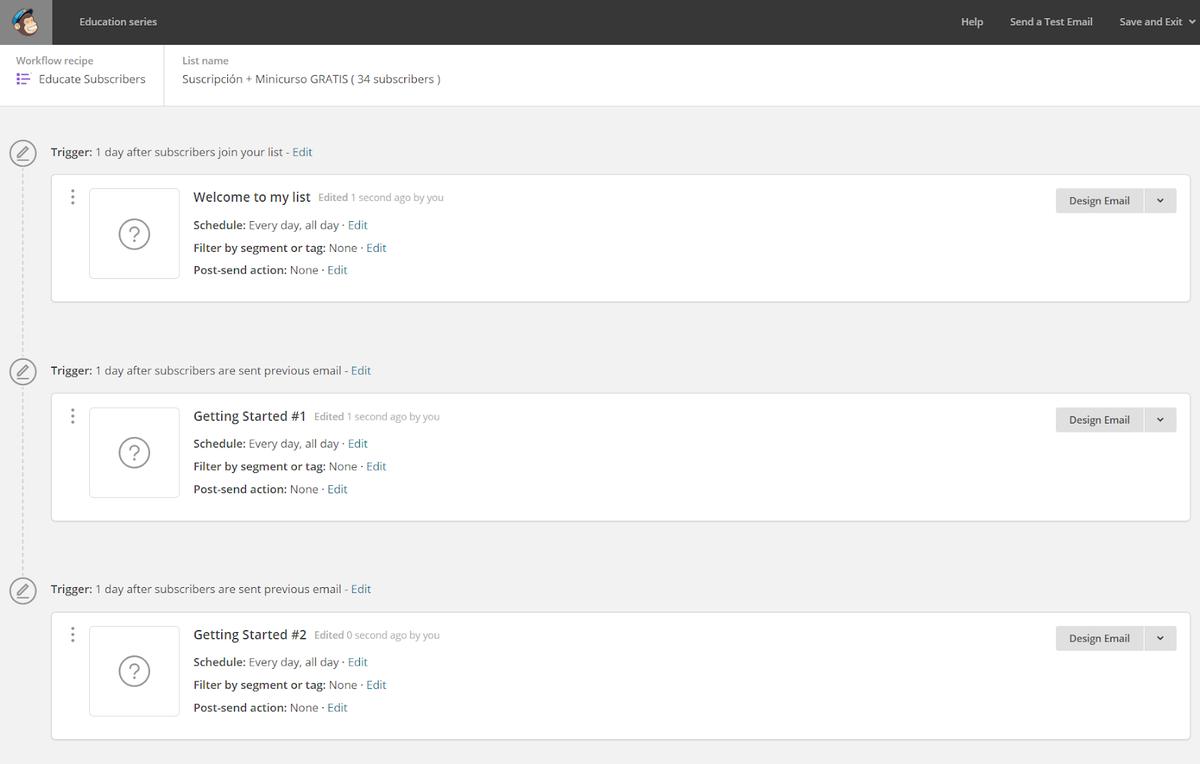
Task: Click the Mailchimp Freddie logo
Action: (26, 22)
